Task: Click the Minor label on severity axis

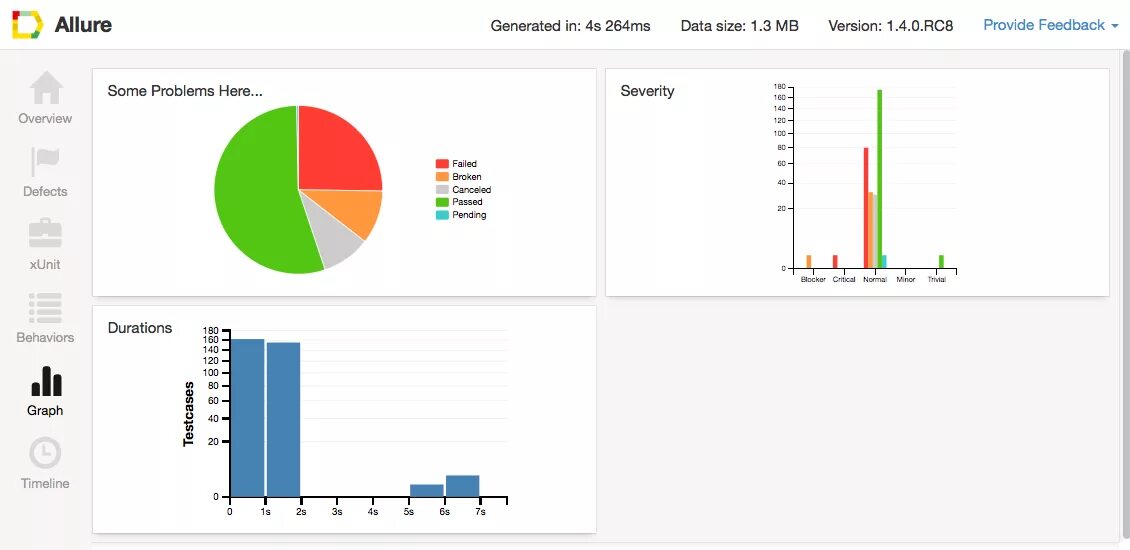Action: pos(906,280)
